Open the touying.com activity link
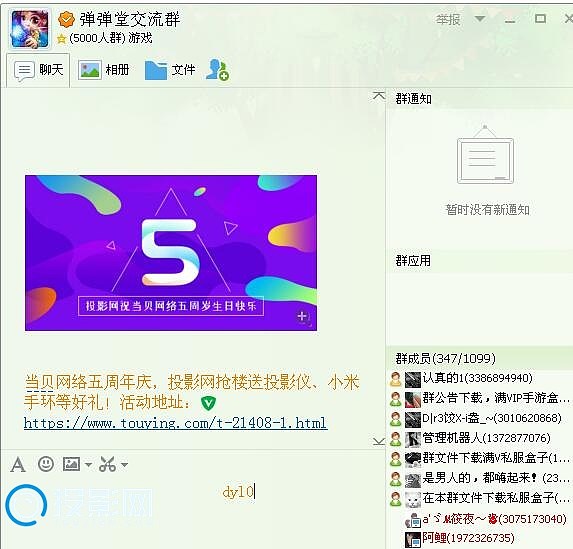Viewport: 573px width, 549px height. click(175, 423)
